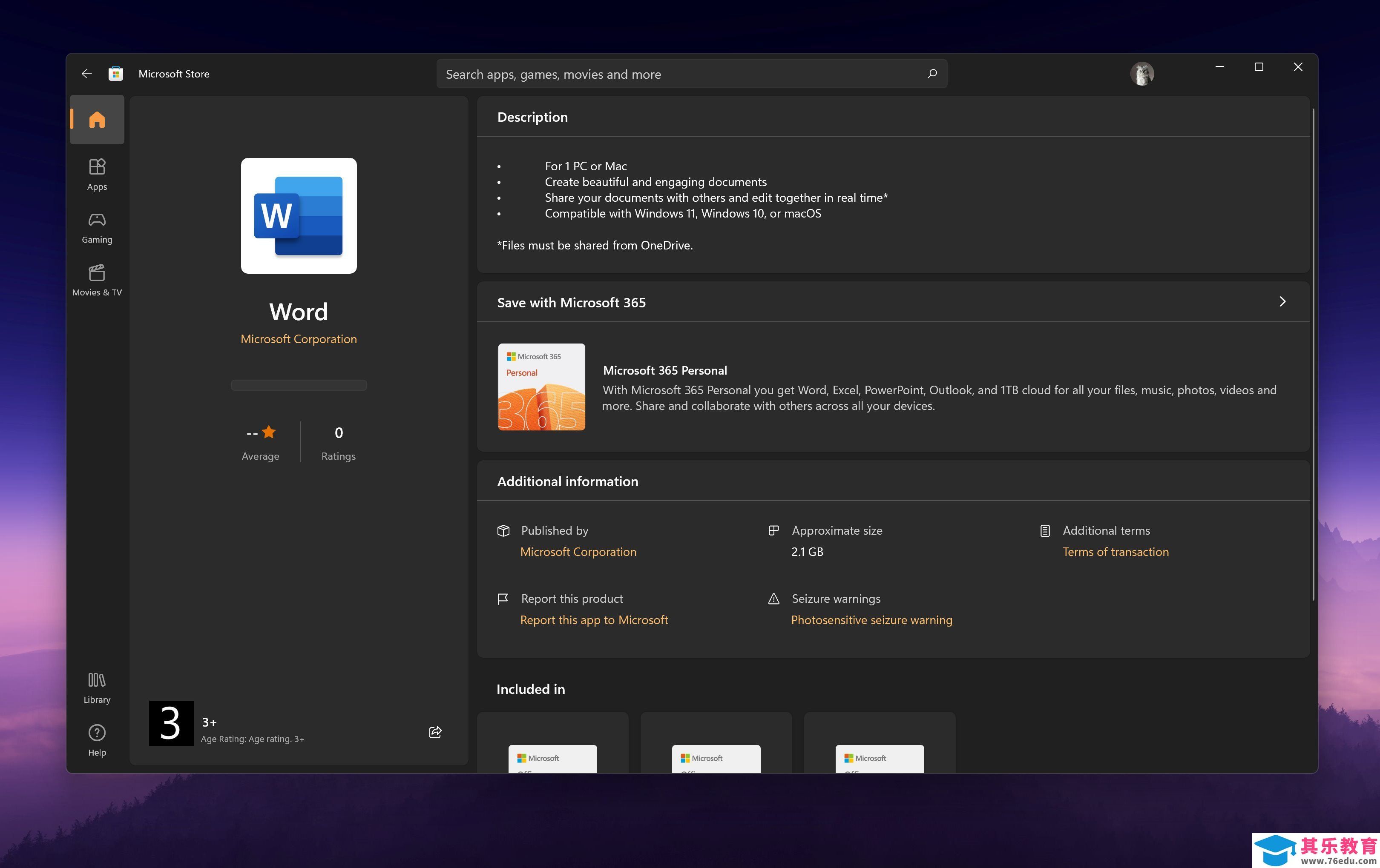Click the Description heading
Viewport: 1380px width, 868px height.
532,117
